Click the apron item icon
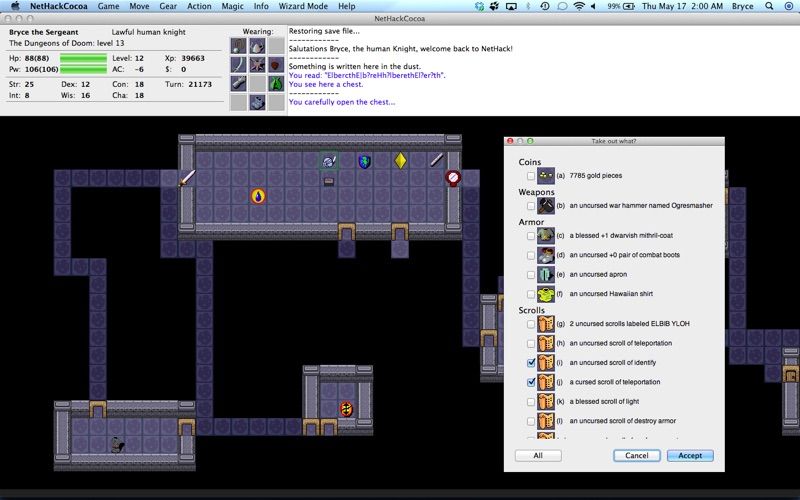 click(546, 274)
